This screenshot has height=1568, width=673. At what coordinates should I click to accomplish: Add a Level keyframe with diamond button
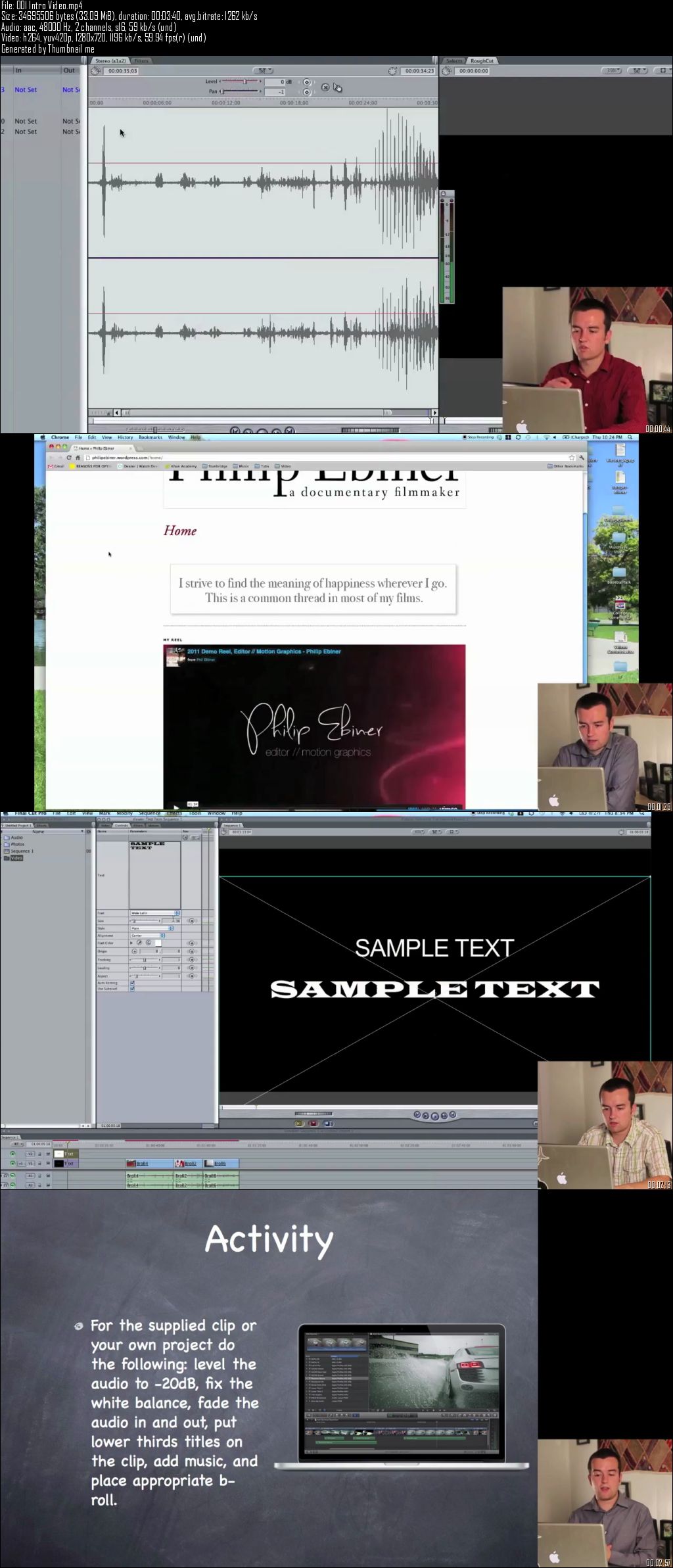[306, 82]
